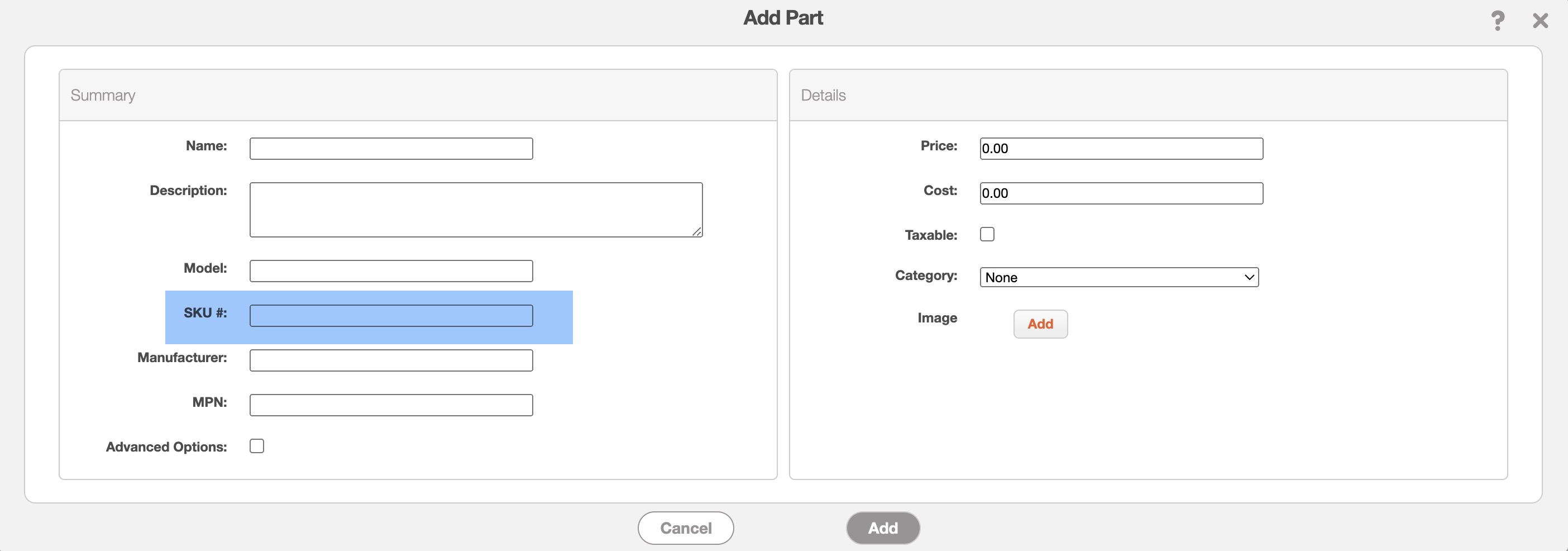Toggle the Advanced Options checkbox
This screenshot has height=551, width=1568.
[257, 446]
